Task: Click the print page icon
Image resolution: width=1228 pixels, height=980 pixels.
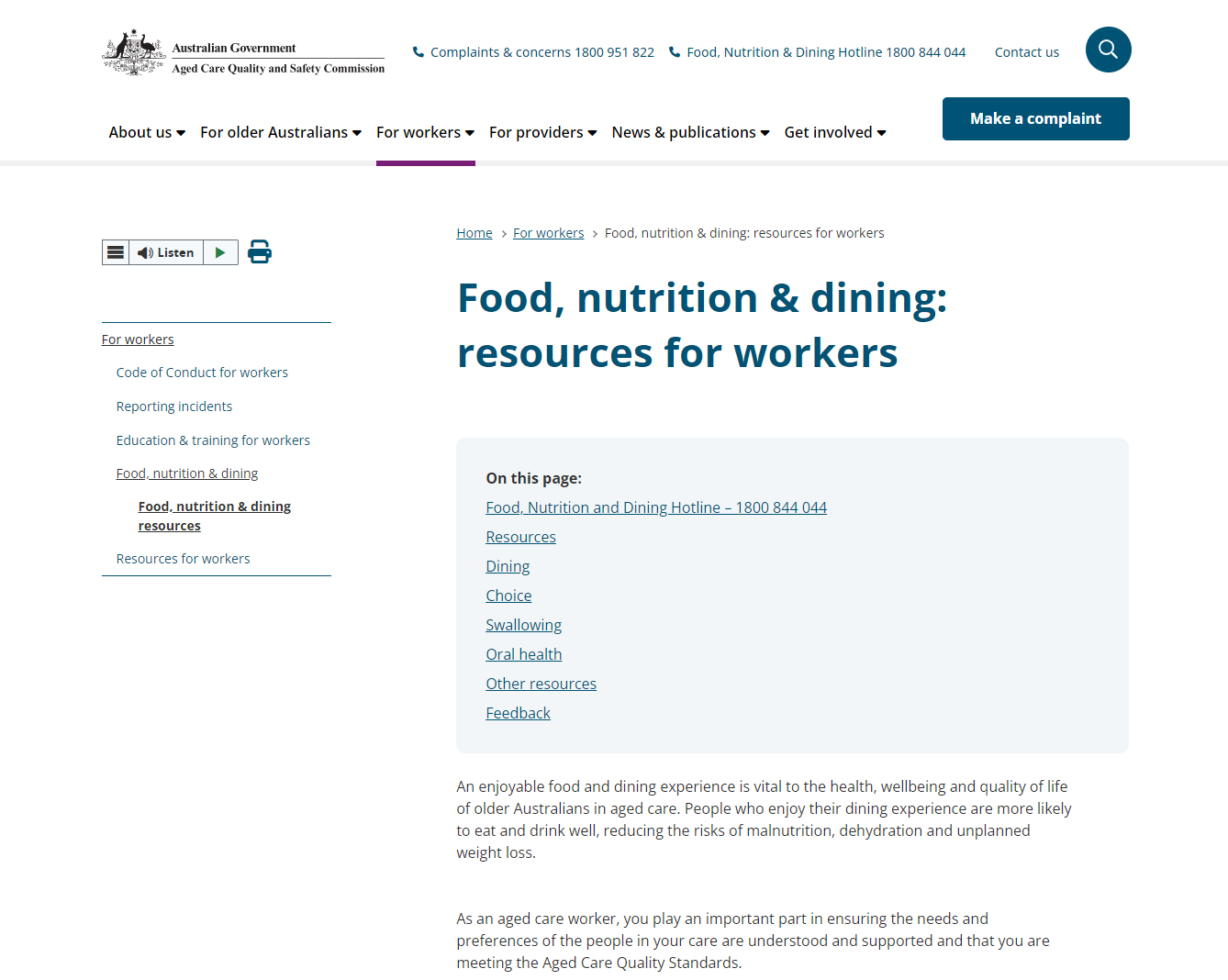Action: point(260,251)
